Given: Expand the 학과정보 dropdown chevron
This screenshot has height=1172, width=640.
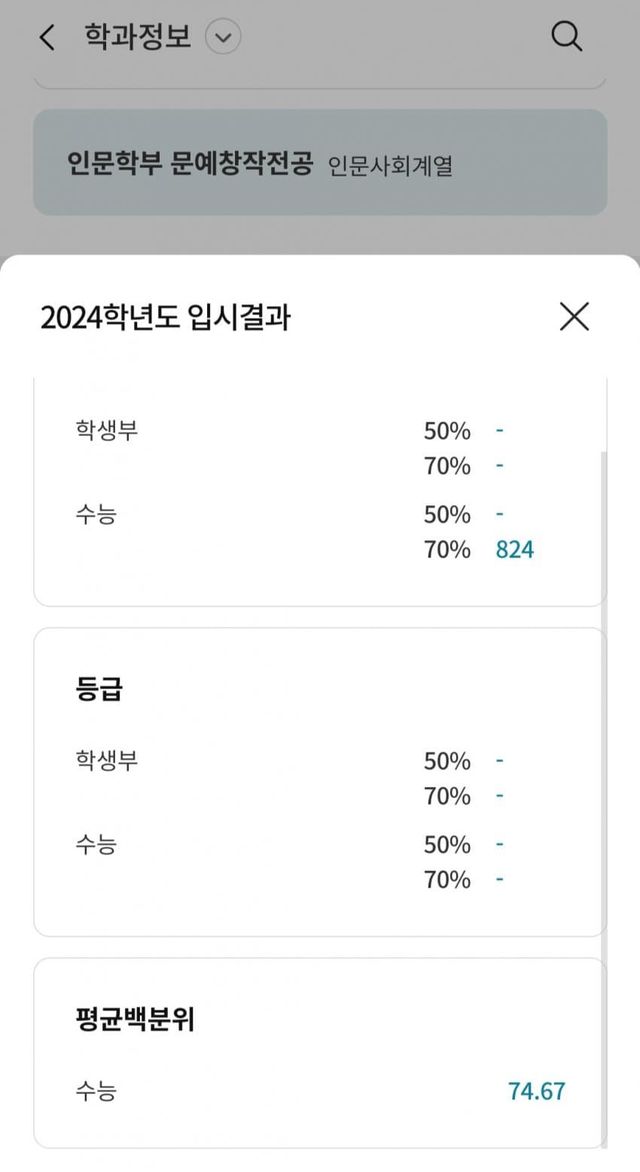Looking at the screenshot, I should pyautogui.click(x=223, y=38).
